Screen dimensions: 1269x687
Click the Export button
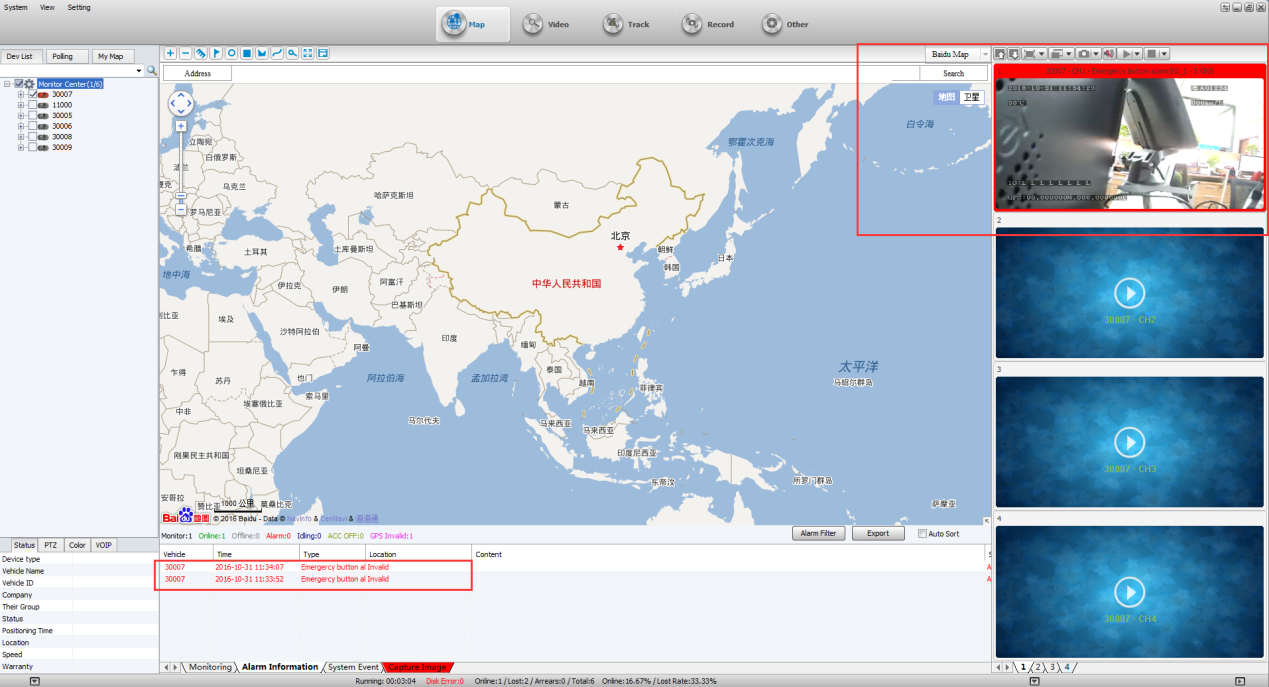(878, 534)
